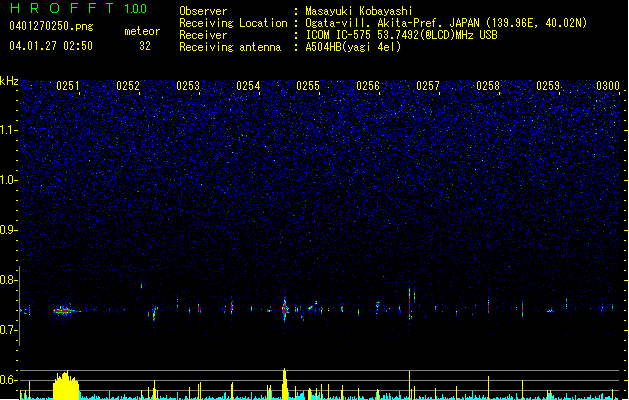Click the 0254 time axis marker

point(248,86)
